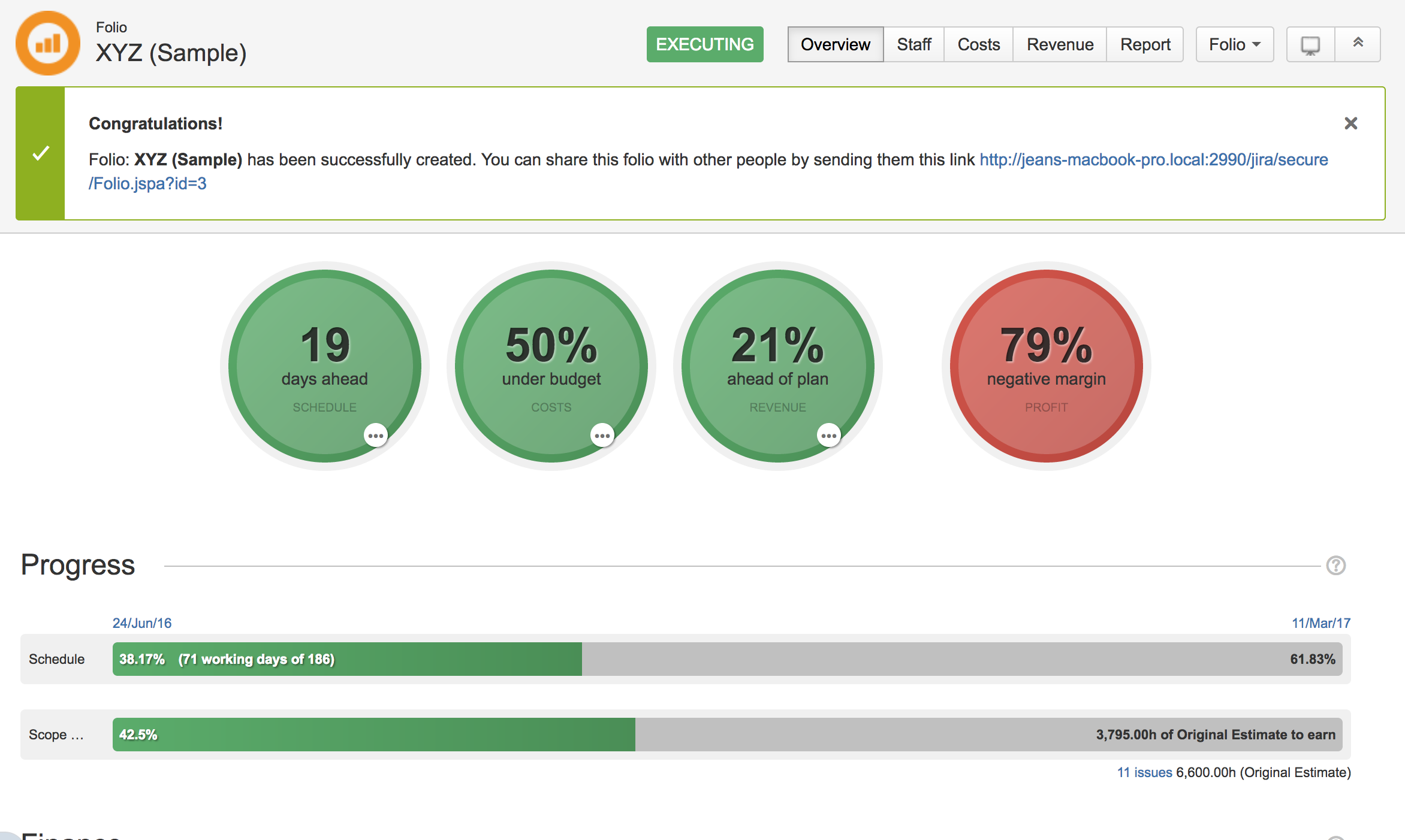Click the 79% negative margin Profit circle

[x=1046, y=365]
